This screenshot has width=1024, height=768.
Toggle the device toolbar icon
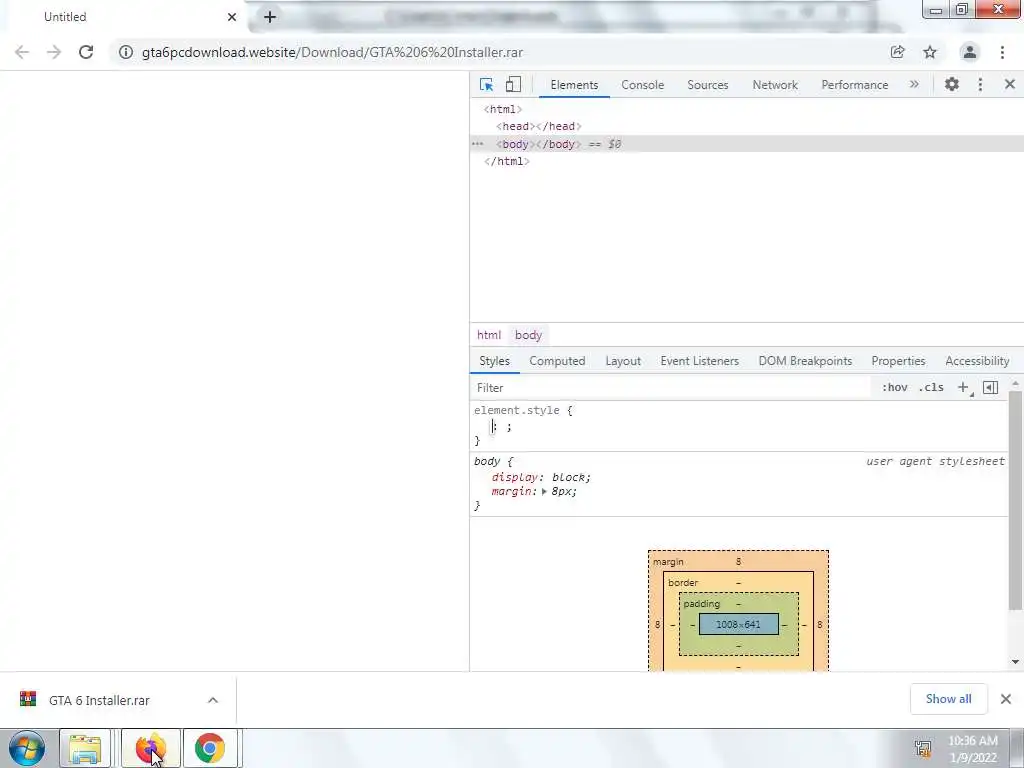pos(513,84)
